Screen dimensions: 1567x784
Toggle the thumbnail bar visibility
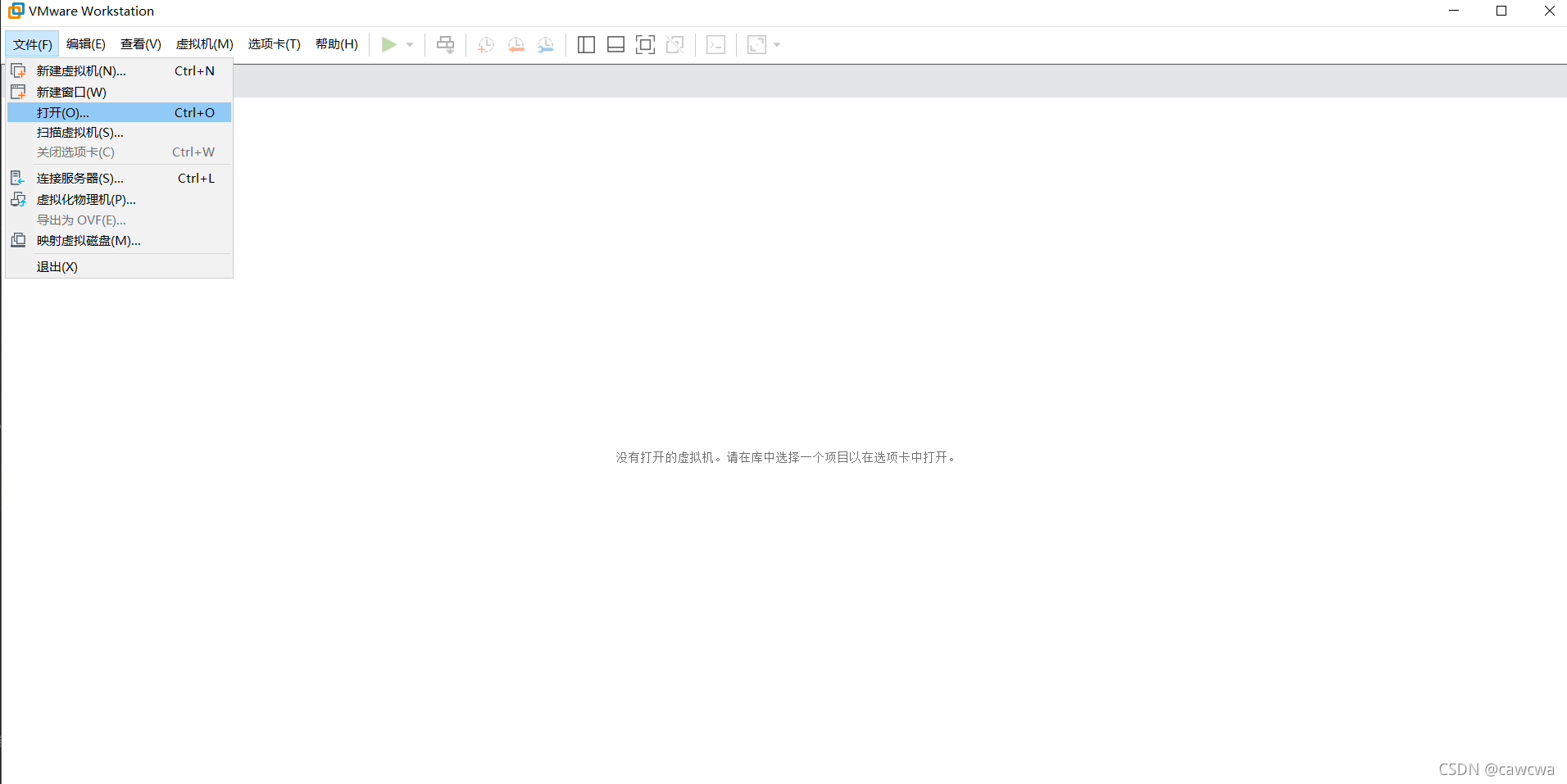tap(615, 44)
